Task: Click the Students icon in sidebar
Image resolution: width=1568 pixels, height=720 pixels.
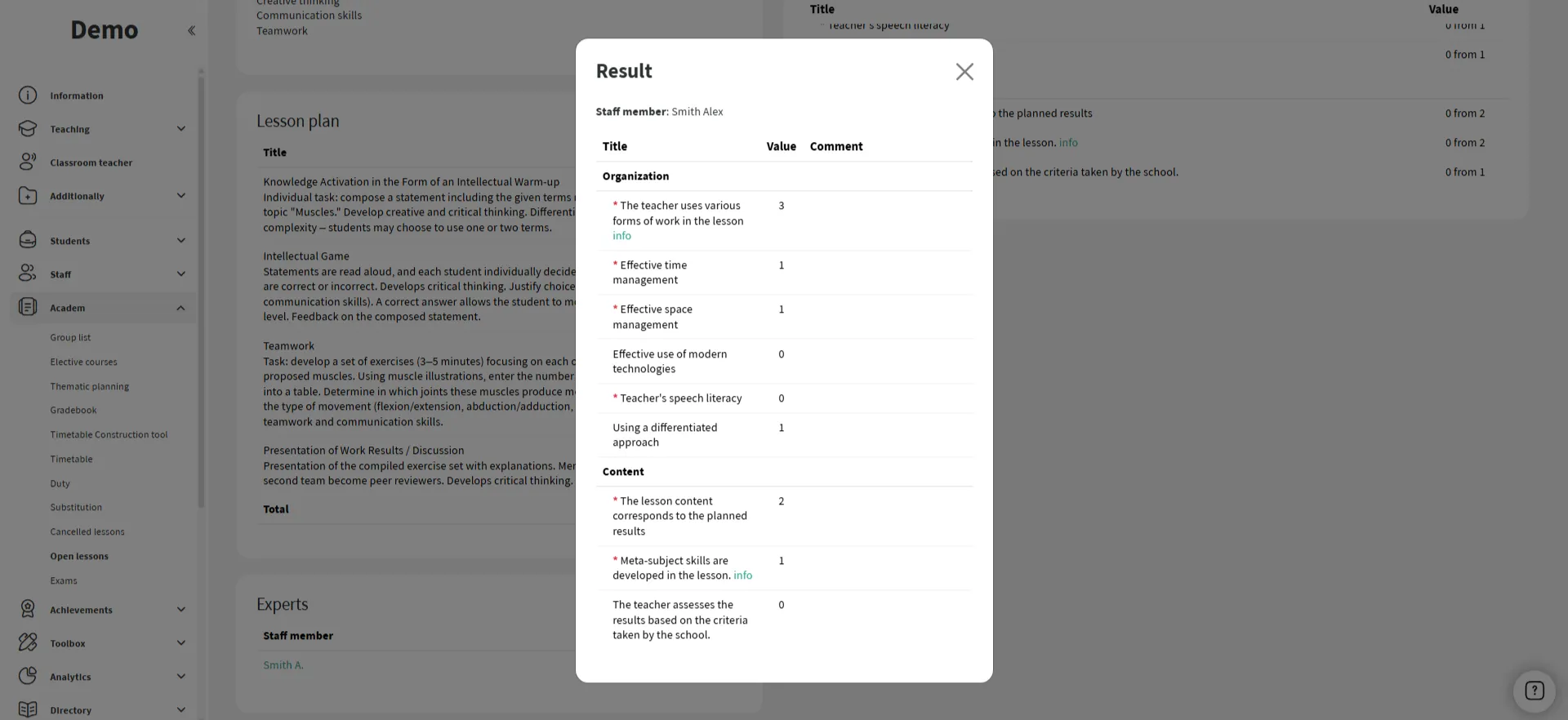Action: (x=28, y=241)
